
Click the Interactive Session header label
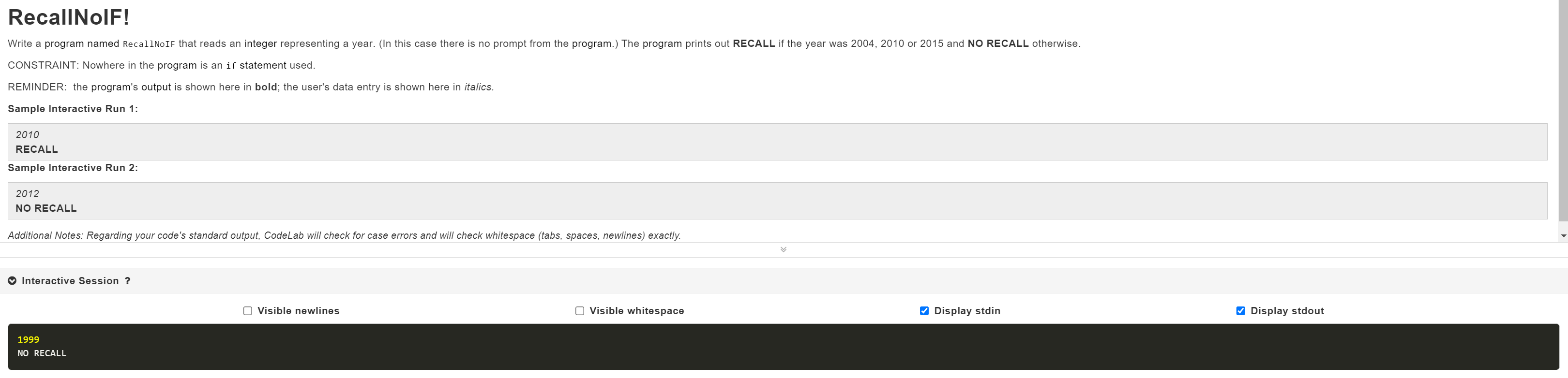click(71, 281)
